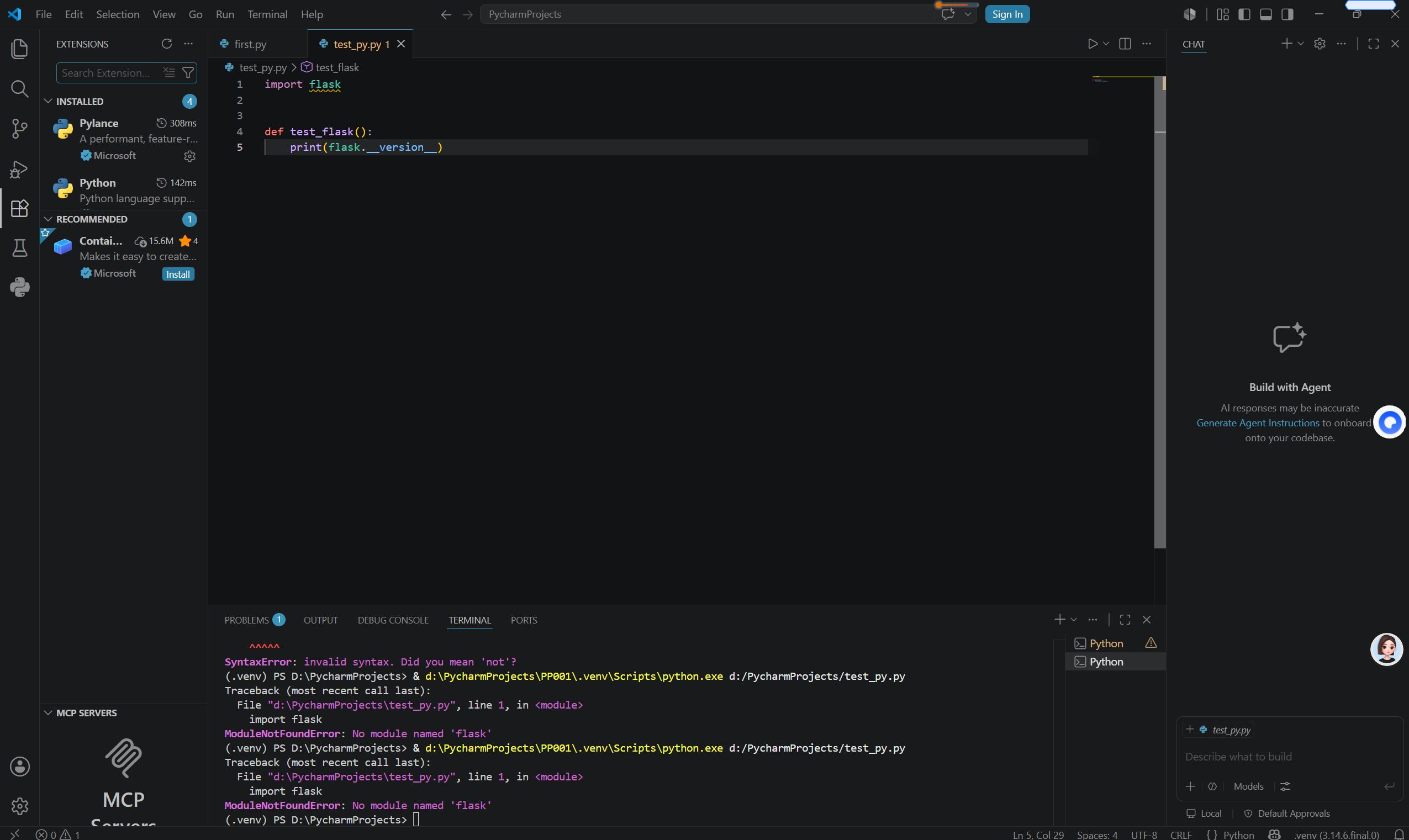The image size is (1409, 840).
Task: Open the Pylance extension manage gear
Action: tap(189, 156)
